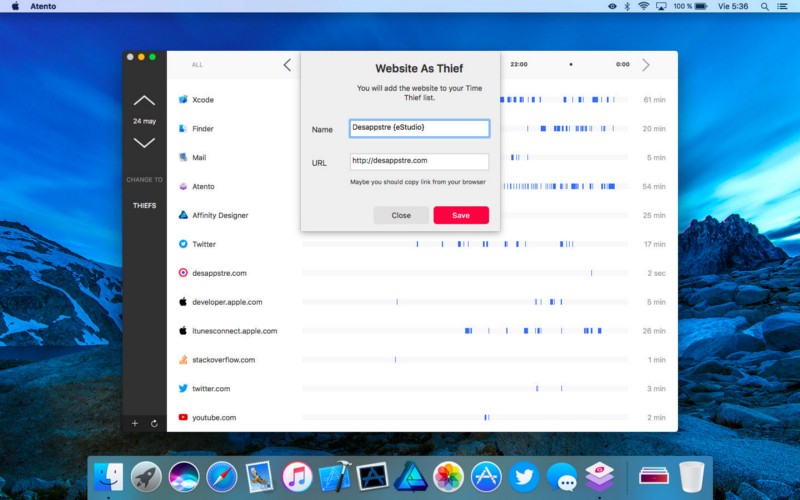Focus the URL input field
800x500 pixels.
click(x=419, y=162)
